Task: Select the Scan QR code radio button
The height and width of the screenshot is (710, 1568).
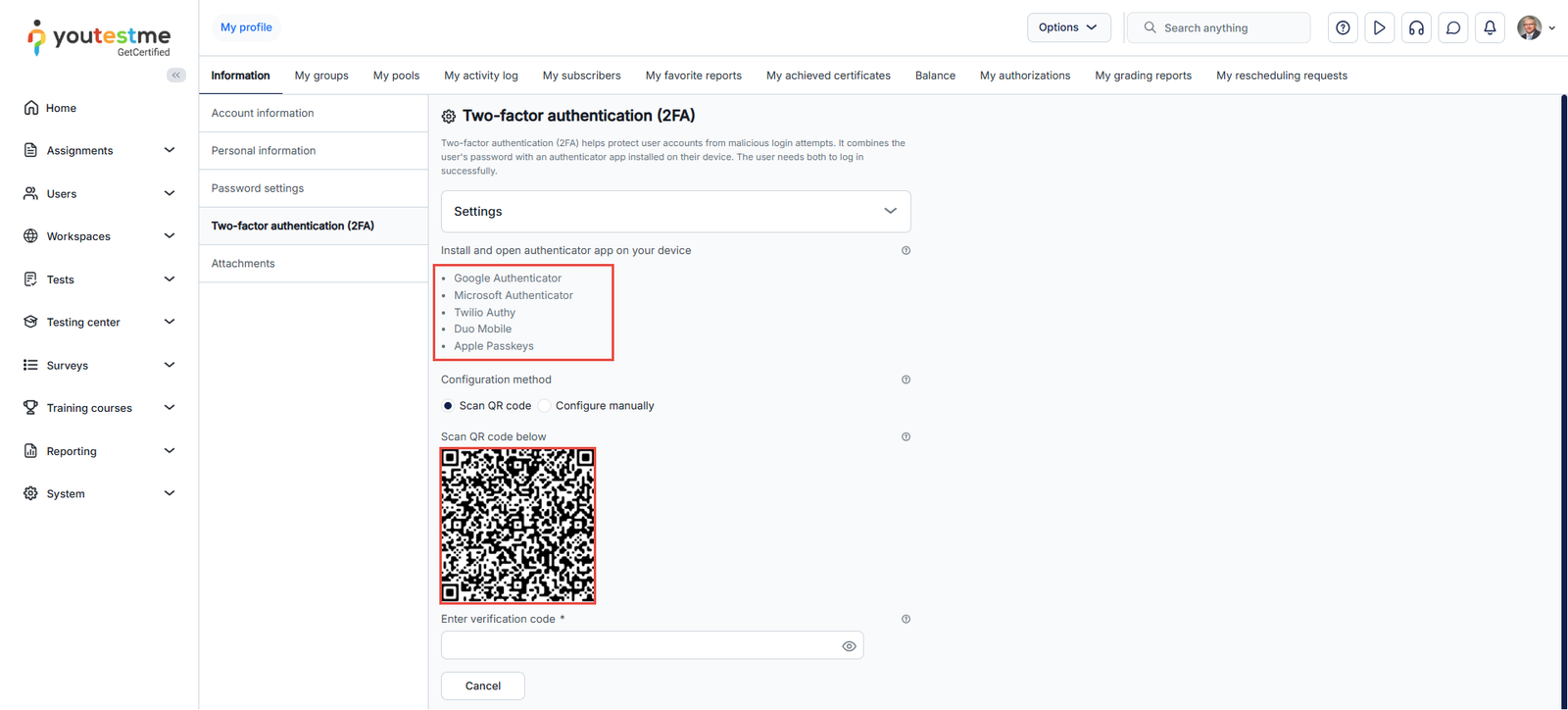Action: 448,406
